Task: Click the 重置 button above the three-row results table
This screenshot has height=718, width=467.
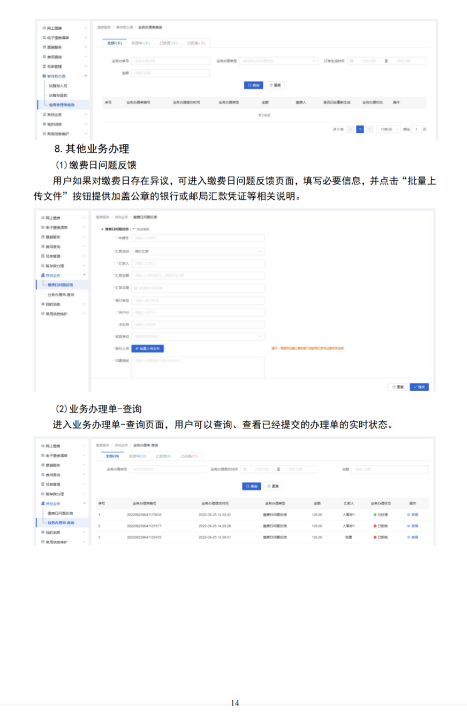Action: pos(273,486)
